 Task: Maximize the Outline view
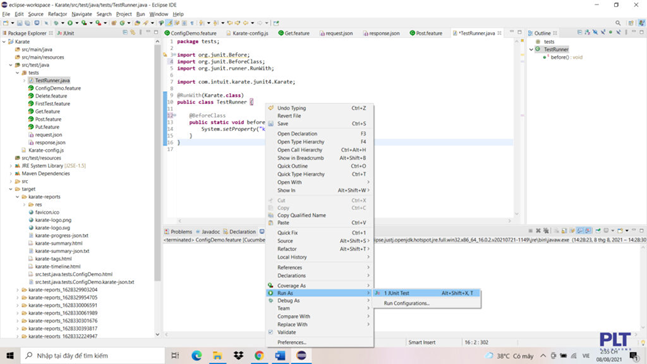[x=642, y=32]
